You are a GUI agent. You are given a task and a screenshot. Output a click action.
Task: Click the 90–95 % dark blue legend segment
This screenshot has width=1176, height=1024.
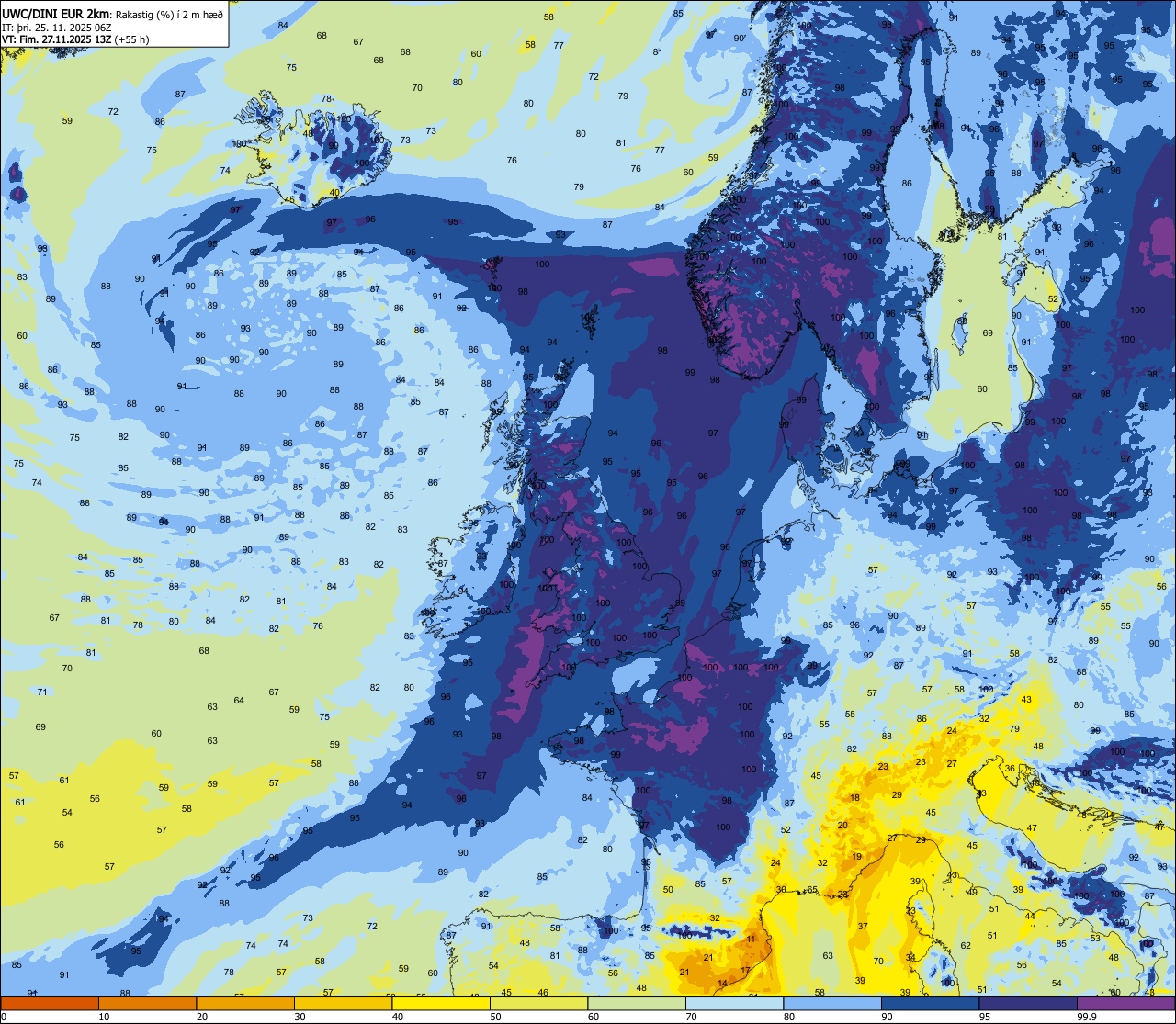click(x=930, y=1004)
